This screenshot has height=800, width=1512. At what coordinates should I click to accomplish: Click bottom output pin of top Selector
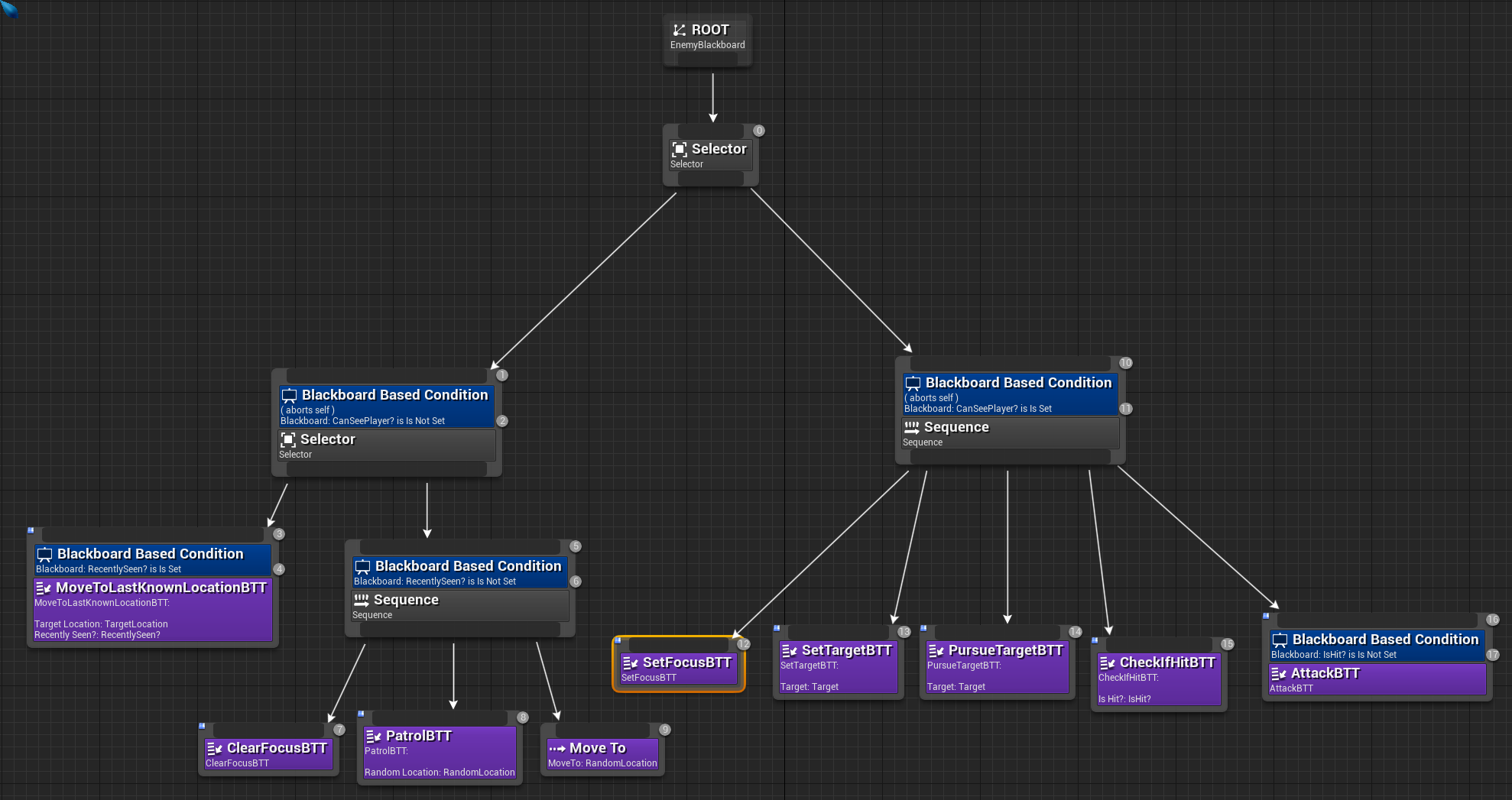click(x=711, y=179)
